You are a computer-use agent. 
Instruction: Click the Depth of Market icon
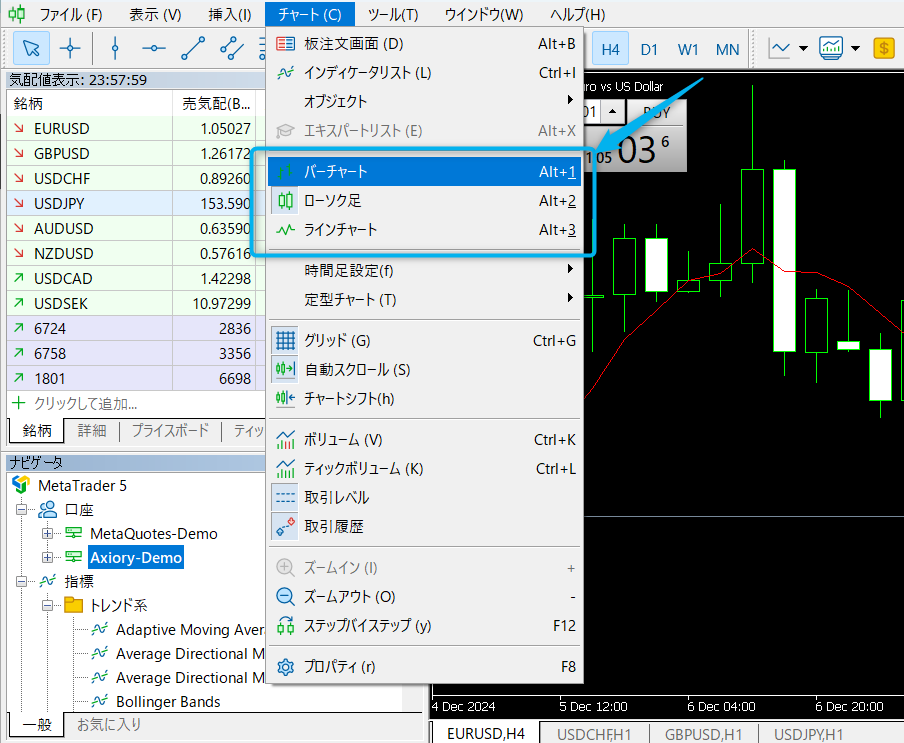tap(285, 44)
